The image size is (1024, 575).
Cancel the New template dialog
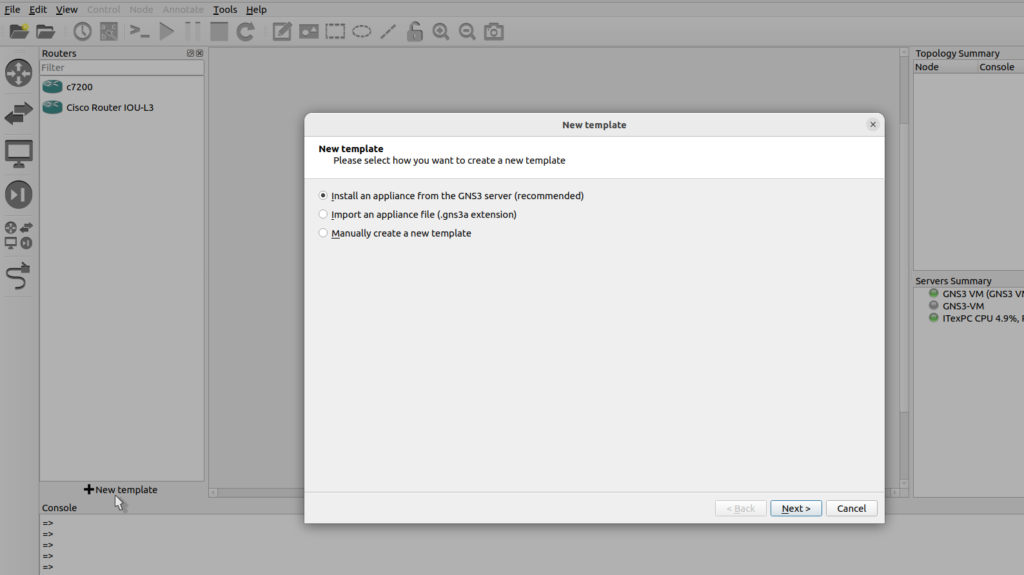pos(851,508)
